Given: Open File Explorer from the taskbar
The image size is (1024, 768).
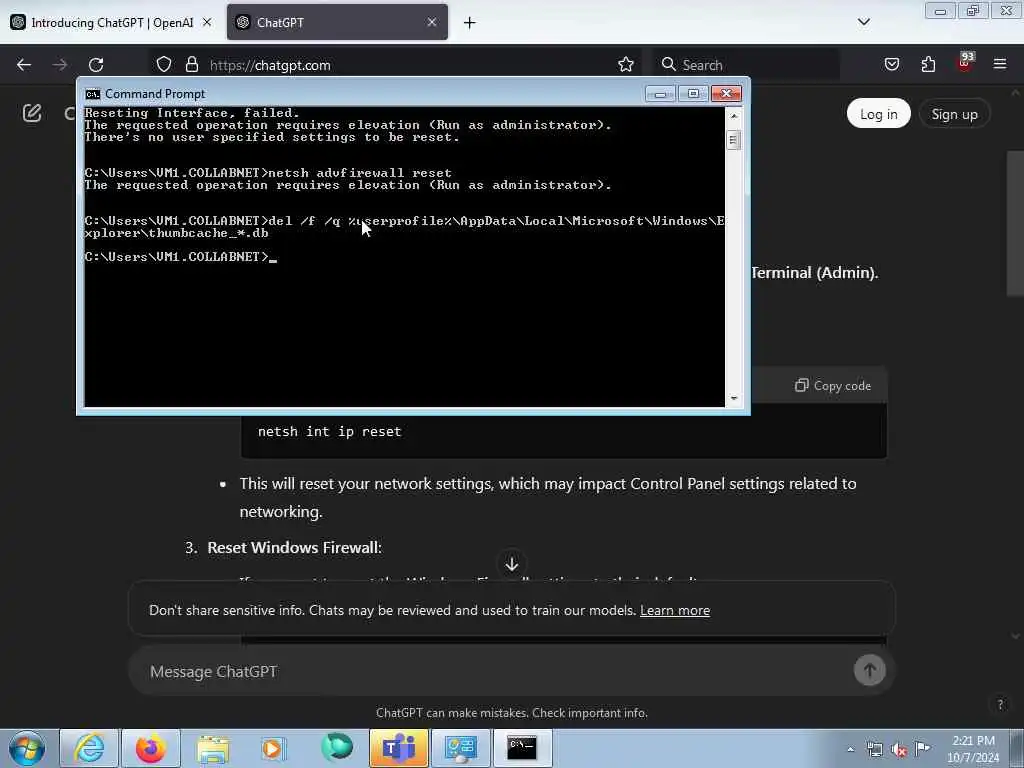Looking at the screenshot, I should point(213,748).
